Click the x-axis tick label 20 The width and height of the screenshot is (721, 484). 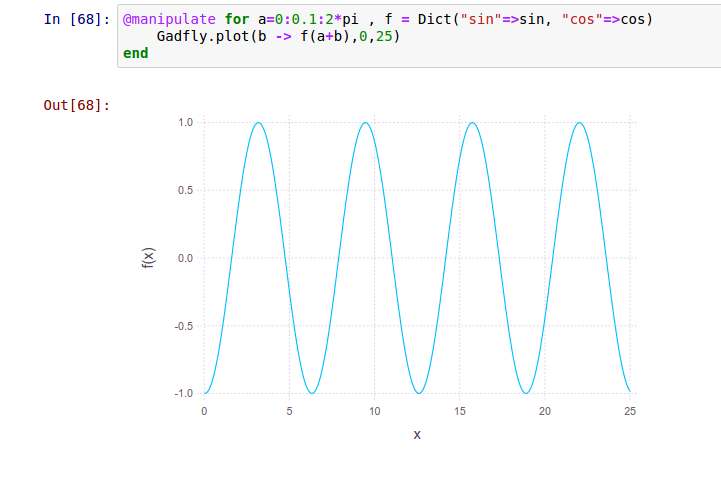[544, 411]
